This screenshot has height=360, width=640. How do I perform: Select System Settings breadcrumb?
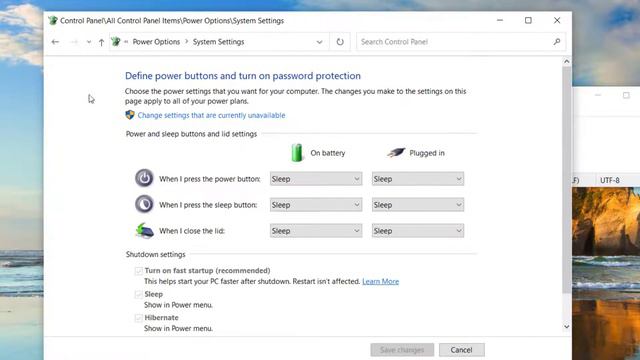pyautogui.click(x=218, y=42)
